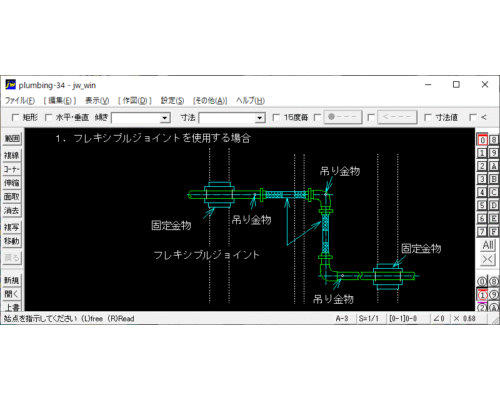
Task: Select layer group 8 circle button
Action: (x=494, y=282)
